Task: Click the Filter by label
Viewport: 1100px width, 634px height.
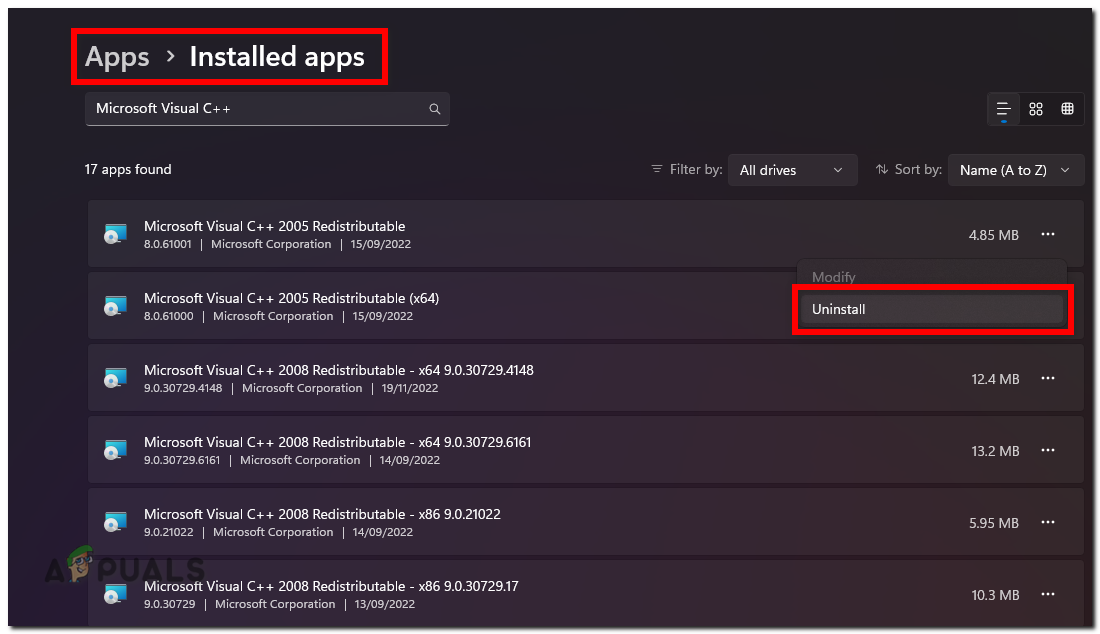Action: coord(695,170)
